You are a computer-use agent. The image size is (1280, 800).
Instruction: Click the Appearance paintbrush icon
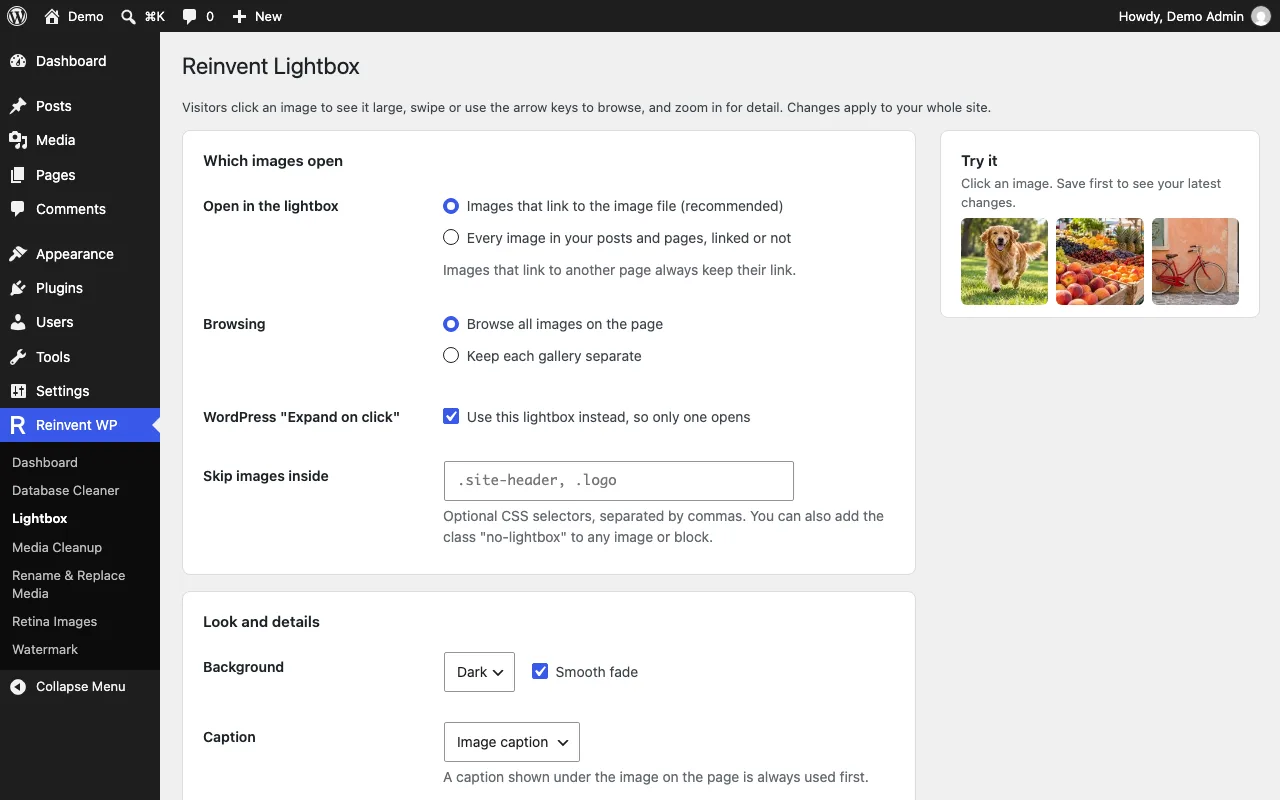click(18, 254)
